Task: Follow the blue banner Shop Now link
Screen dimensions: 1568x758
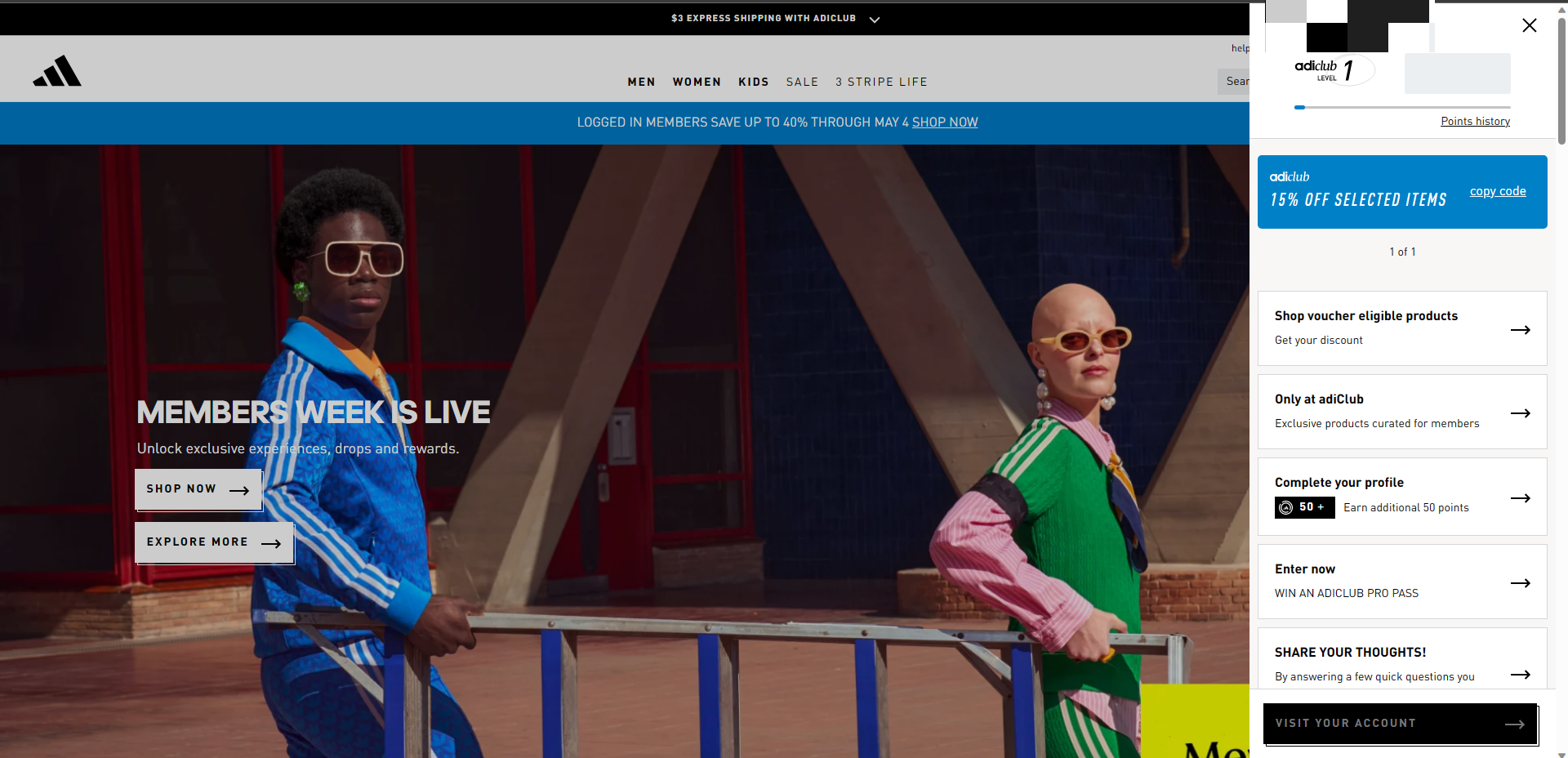Action: (945, 123)
